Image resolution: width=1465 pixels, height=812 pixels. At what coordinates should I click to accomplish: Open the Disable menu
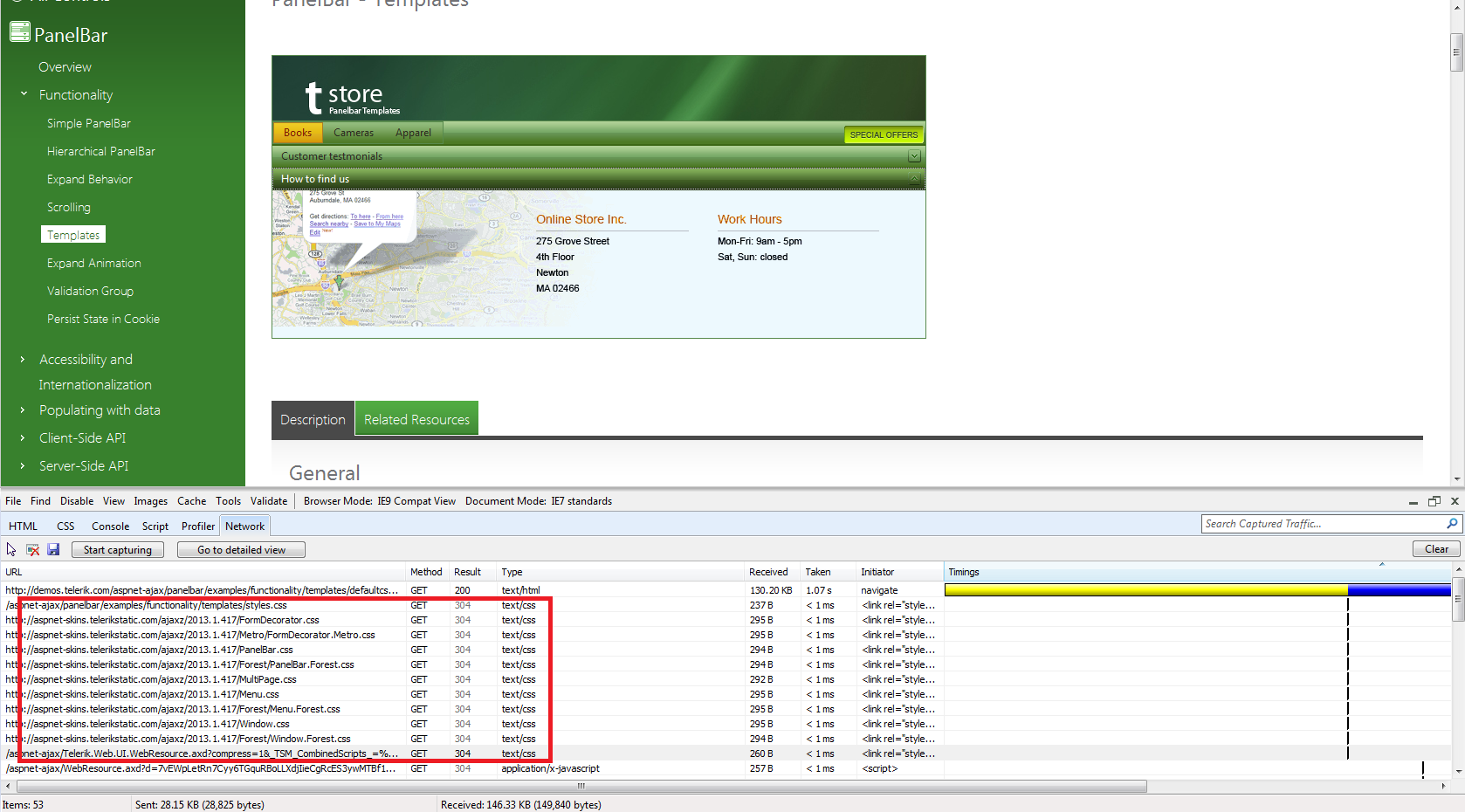tap(77, 501)
